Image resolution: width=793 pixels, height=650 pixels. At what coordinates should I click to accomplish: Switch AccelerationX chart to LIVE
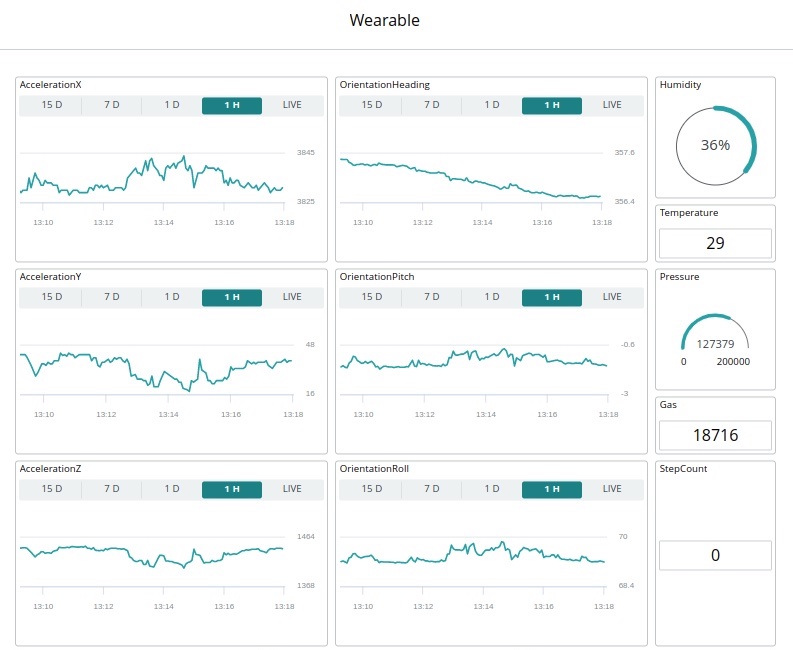[x=292, y=105]
